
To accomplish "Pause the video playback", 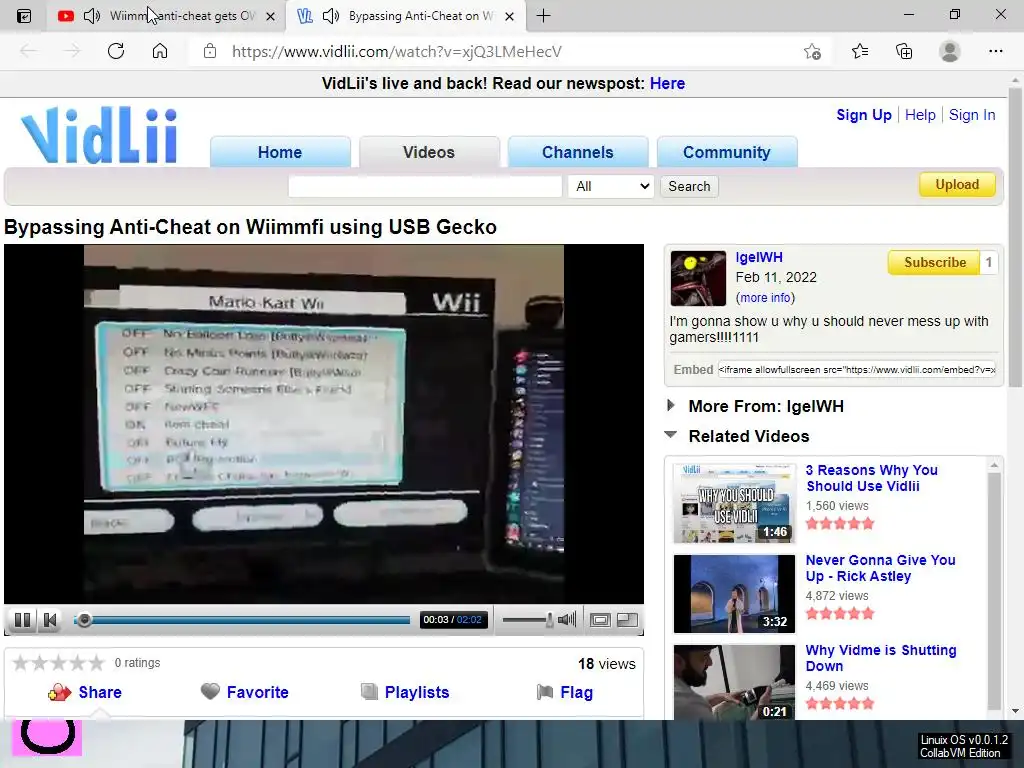I will 22,620.
